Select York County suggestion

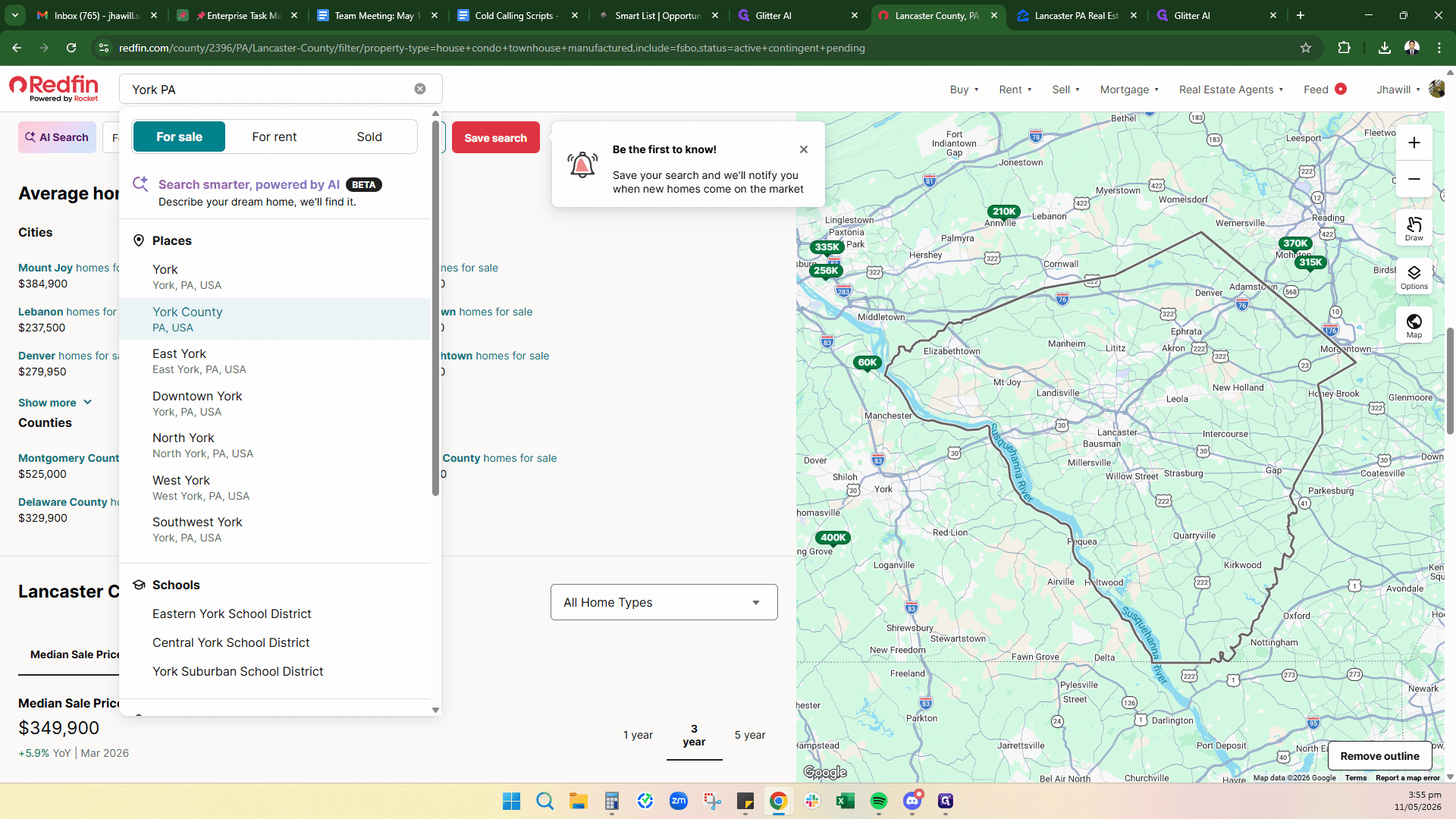coord(275,319)
